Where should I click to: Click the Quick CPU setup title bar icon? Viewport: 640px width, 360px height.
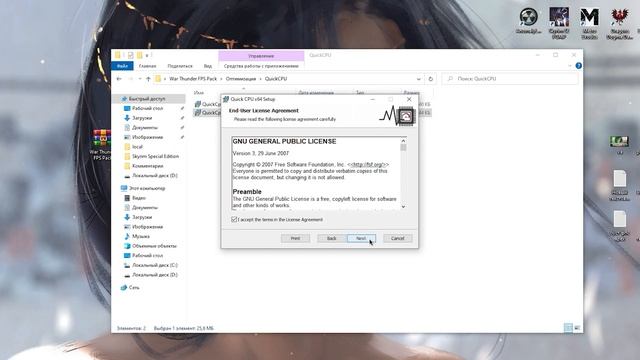[226, 99]
